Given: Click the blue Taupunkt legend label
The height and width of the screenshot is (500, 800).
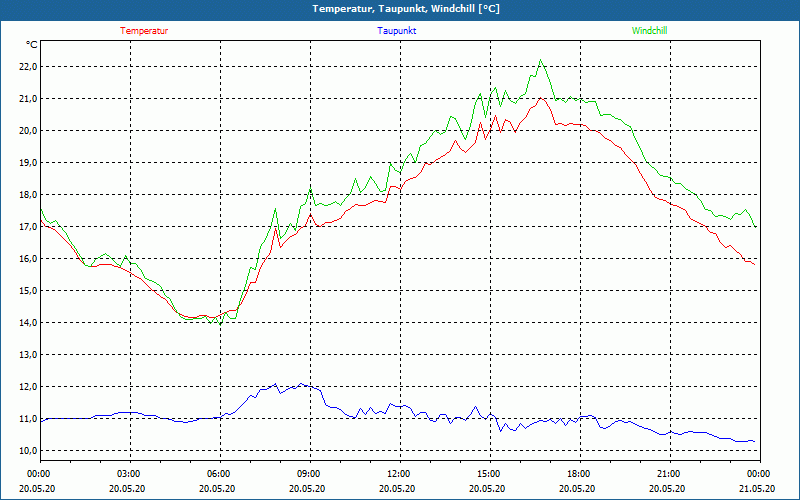Looking at the screenshot, I should (397, 31).
